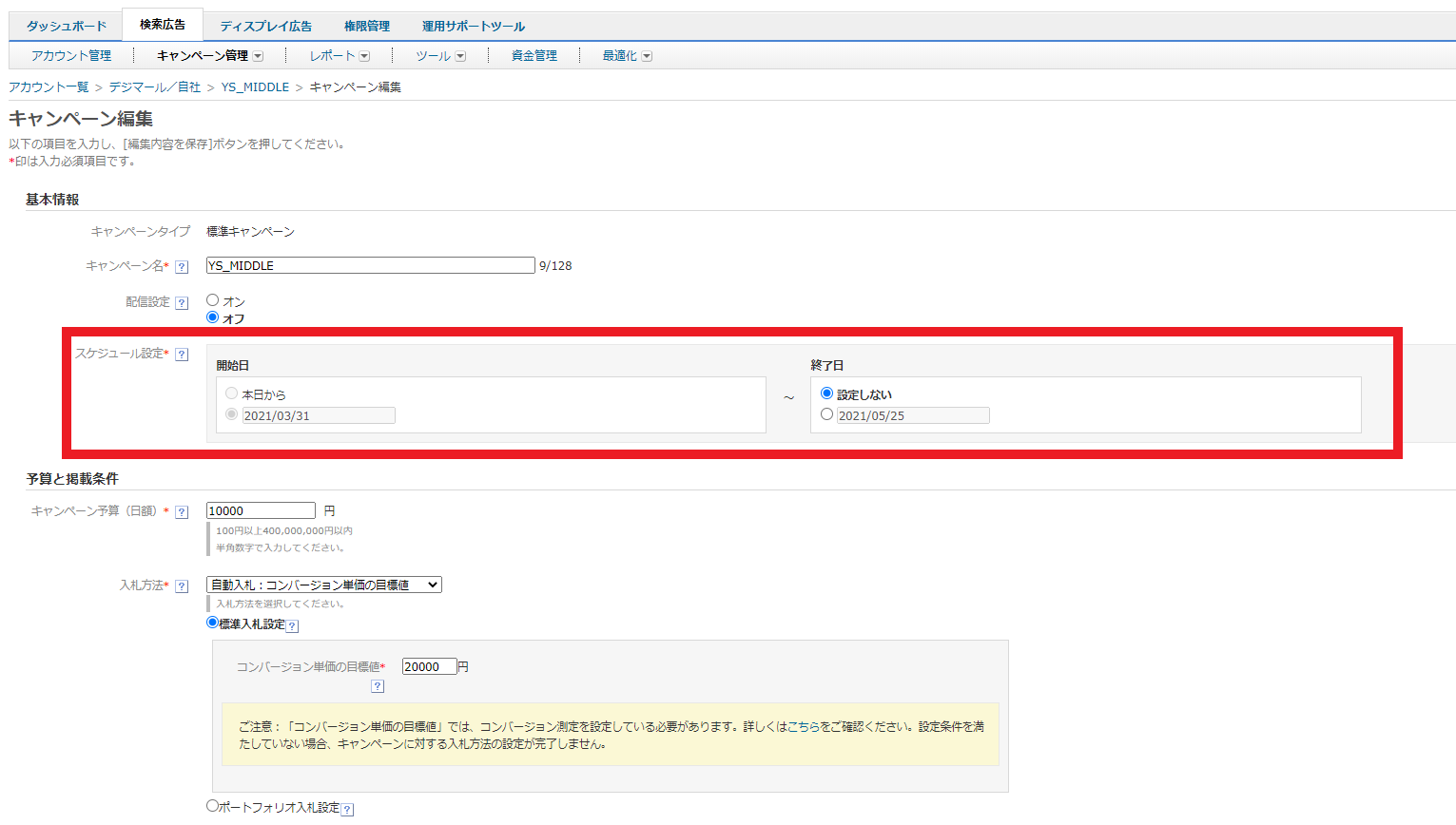This screenshot has width=1456, height=825.
Task: Switch to 運用サポートツール tab
Action: point(474,26)
